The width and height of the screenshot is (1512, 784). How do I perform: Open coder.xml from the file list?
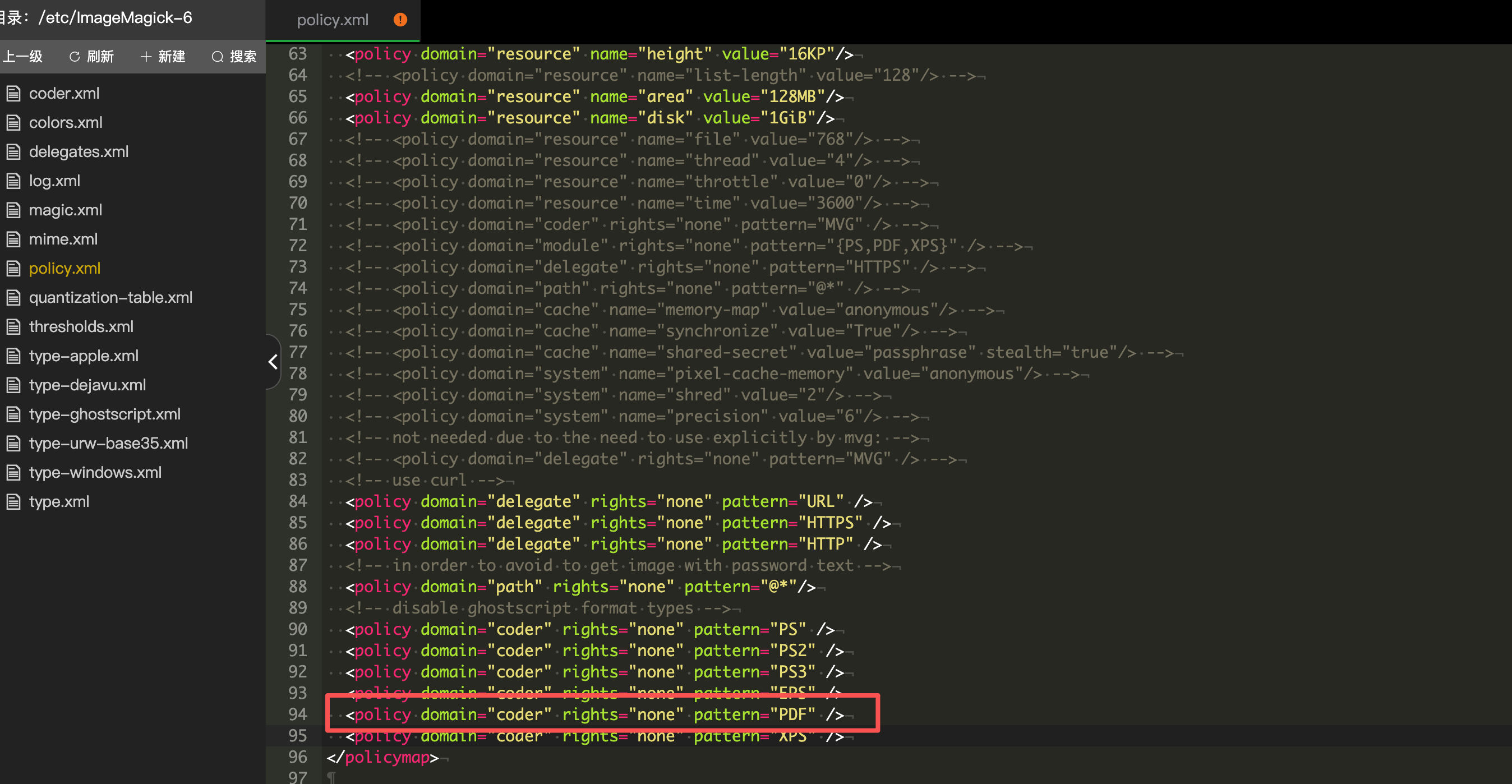pos(64,93)
